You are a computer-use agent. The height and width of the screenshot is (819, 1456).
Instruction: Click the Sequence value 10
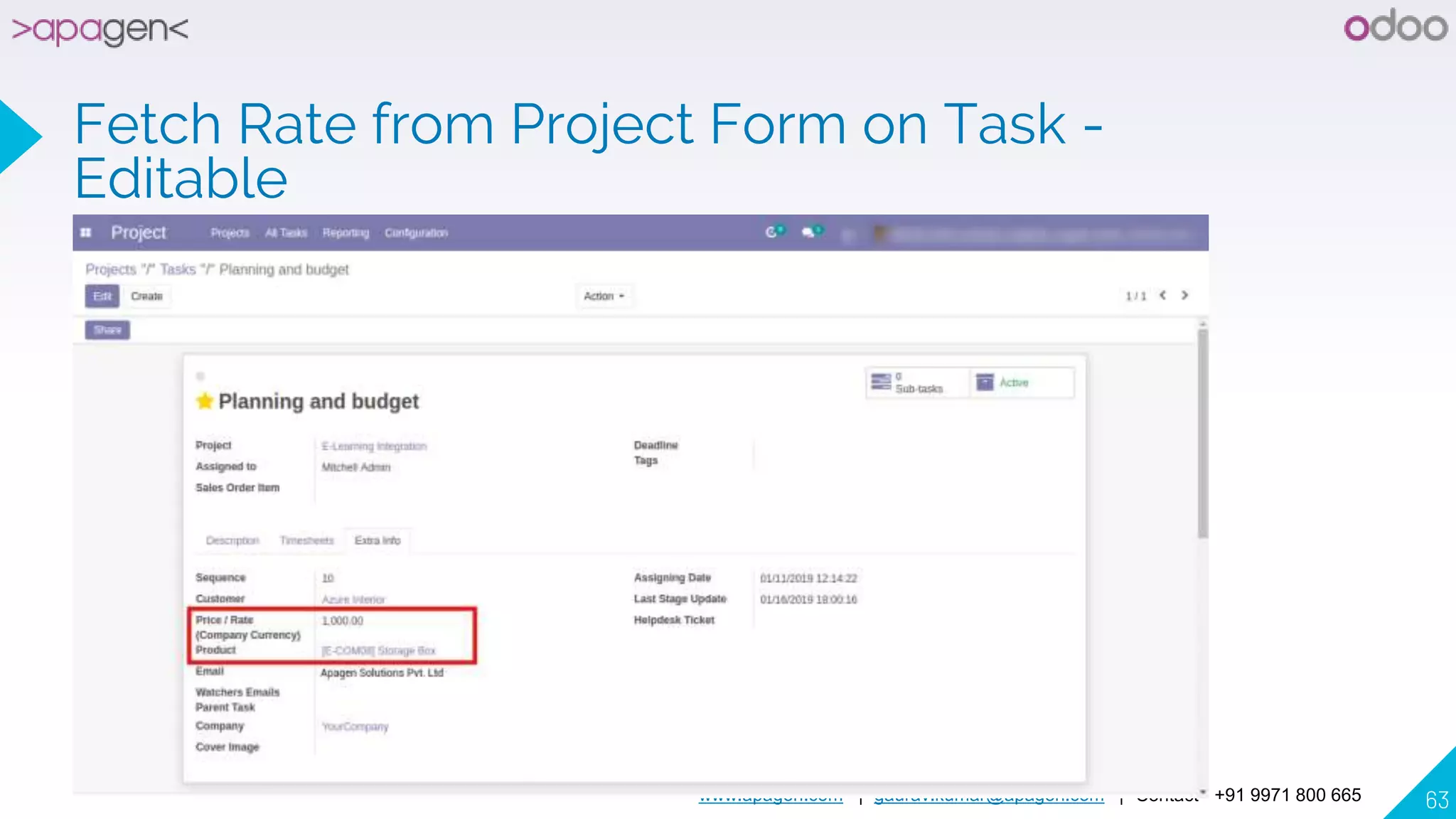(327, 579)
